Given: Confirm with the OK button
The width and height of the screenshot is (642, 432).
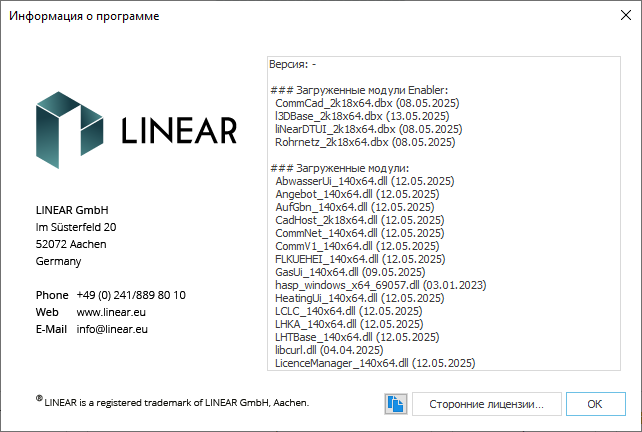Looking at the screenshot, I should [x=596, y=404].
